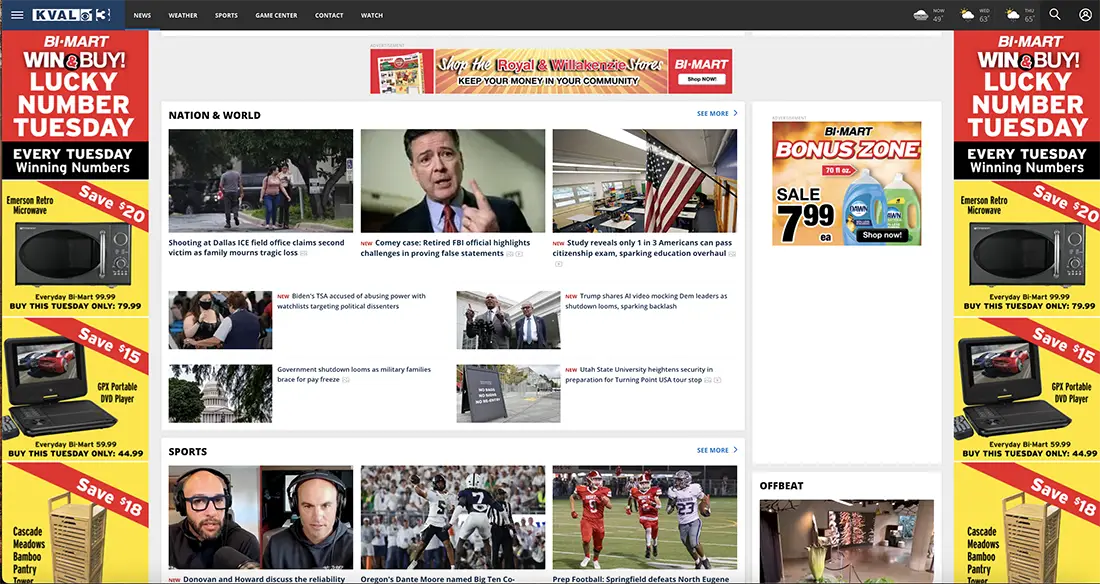Screen dimensions: 1100x584
Task: Open Biden's TSA watchlists headline
Action: 351,301
